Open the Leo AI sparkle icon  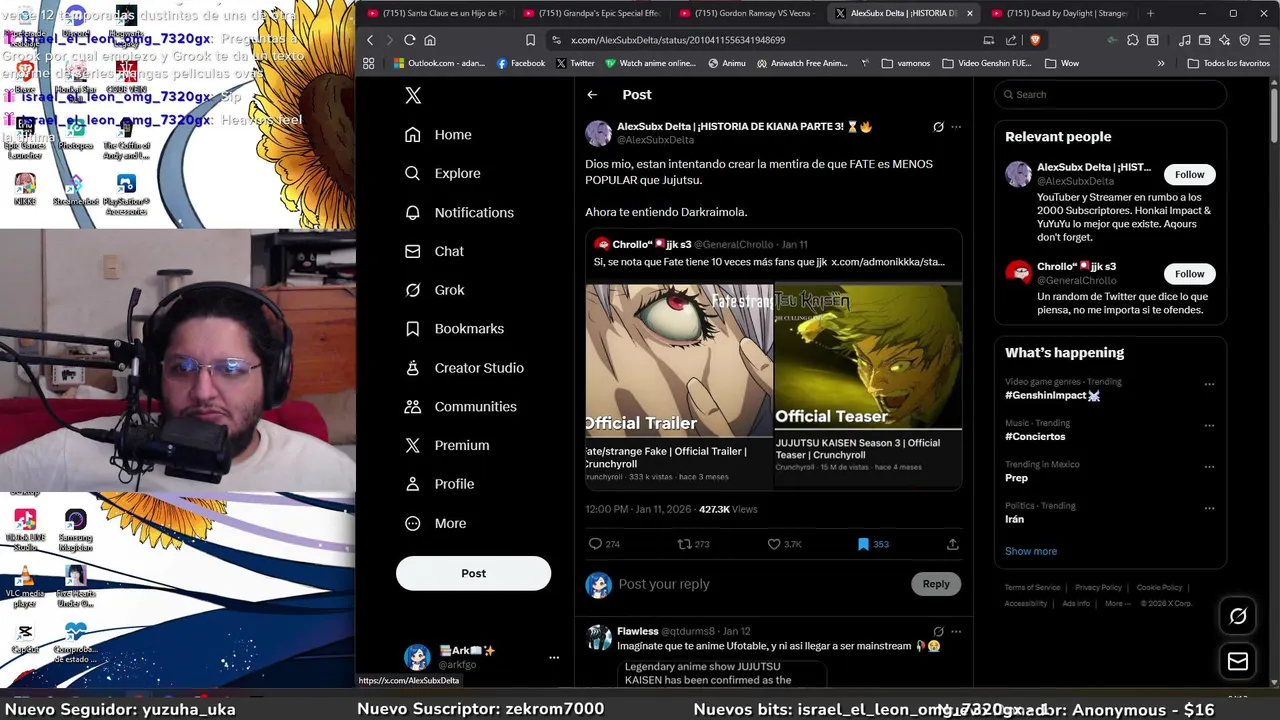pyautogui.click(x=1224, y=40)
